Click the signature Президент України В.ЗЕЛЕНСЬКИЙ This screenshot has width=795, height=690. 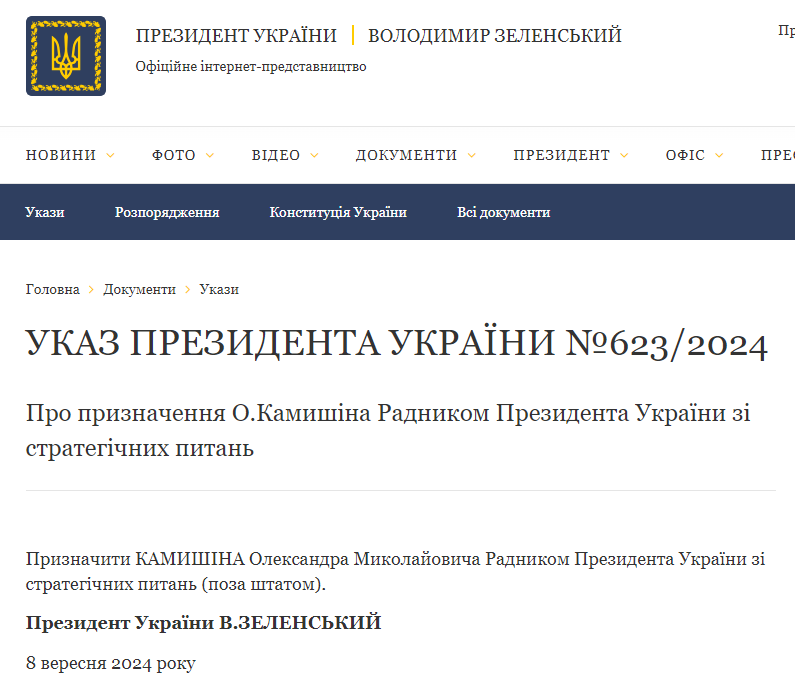click(x=203, y=623)
